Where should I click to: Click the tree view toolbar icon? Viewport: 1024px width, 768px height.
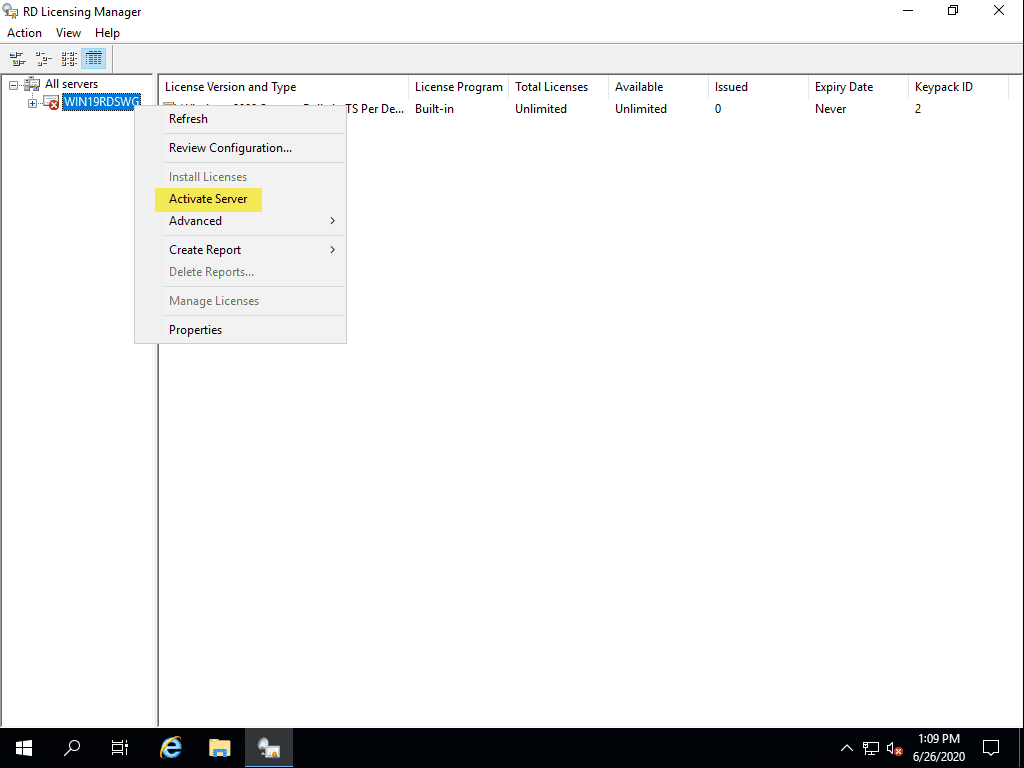[43, 58]
